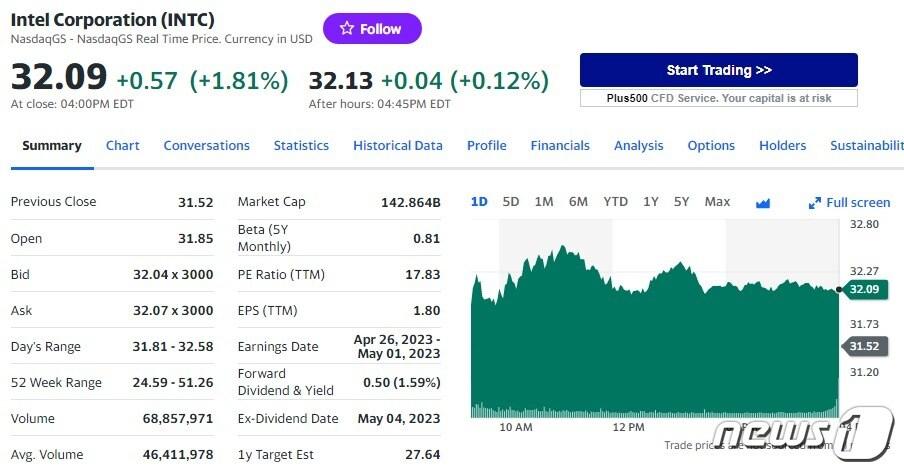Show the Max chart range
904x473 pixels.
[717, 202]
